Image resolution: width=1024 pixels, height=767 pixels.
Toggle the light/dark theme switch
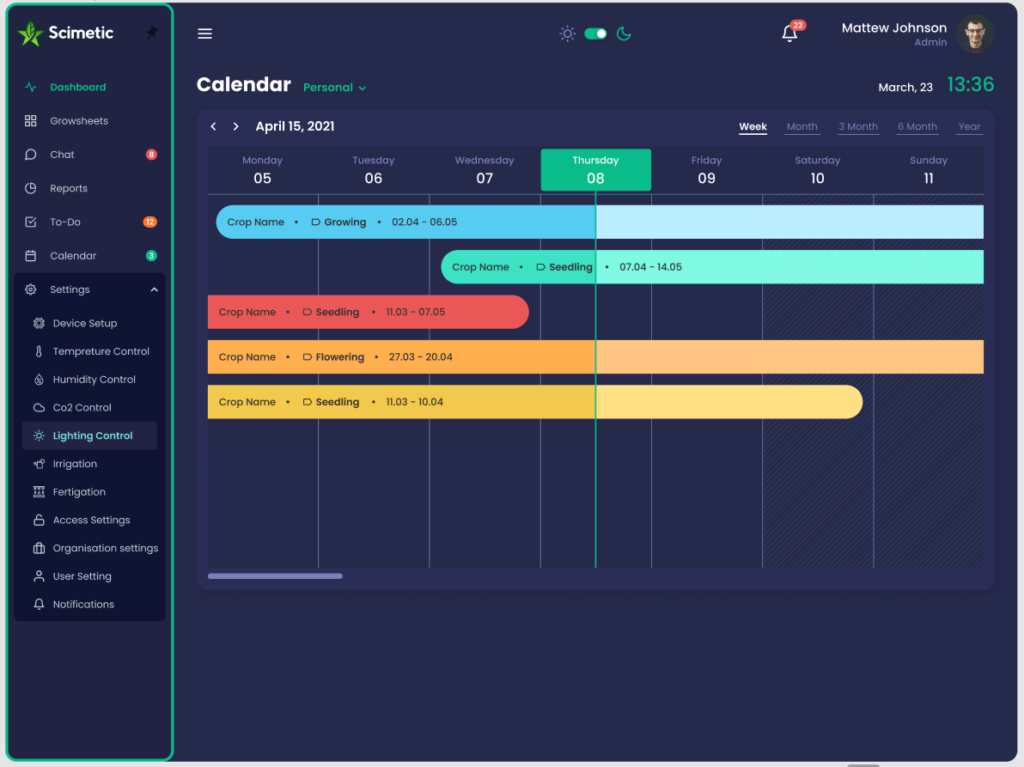[594, 33]
